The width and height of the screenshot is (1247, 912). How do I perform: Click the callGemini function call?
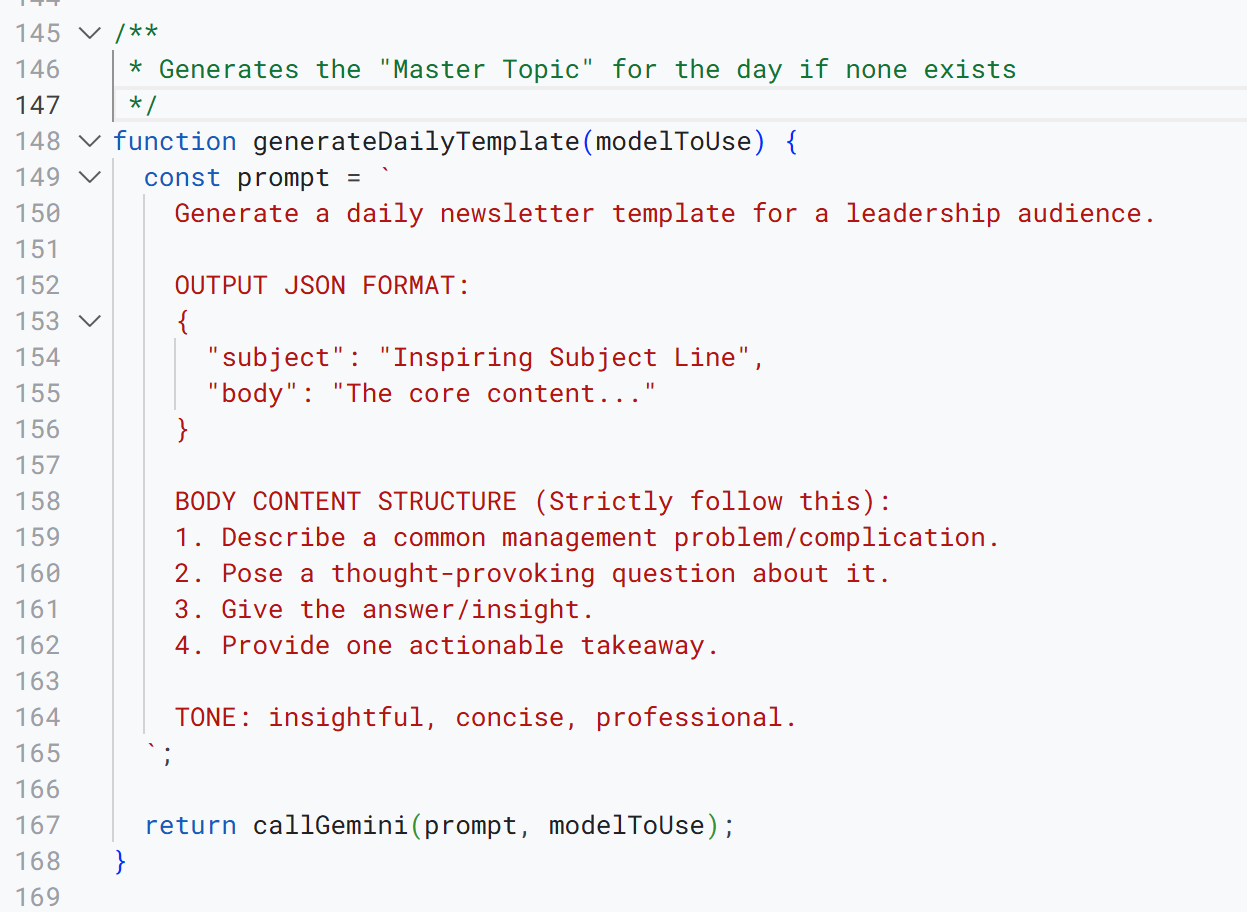point(331,825)
